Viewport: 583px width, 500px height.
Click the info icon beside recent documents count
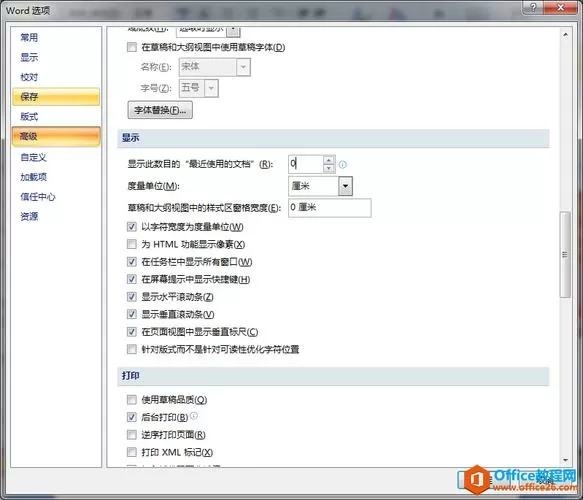point(343,164)
